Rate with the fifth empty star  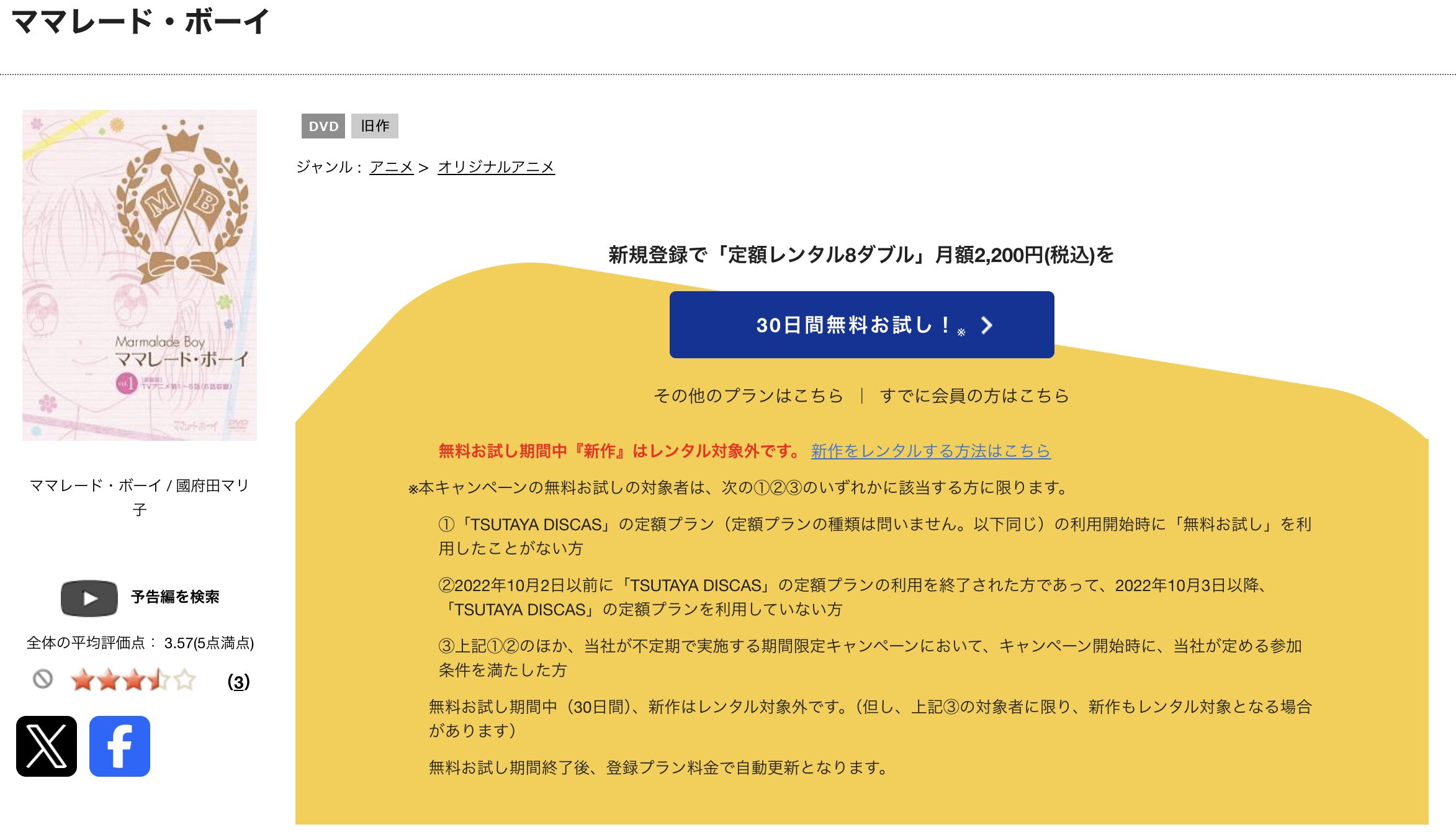tap(184, 680)
